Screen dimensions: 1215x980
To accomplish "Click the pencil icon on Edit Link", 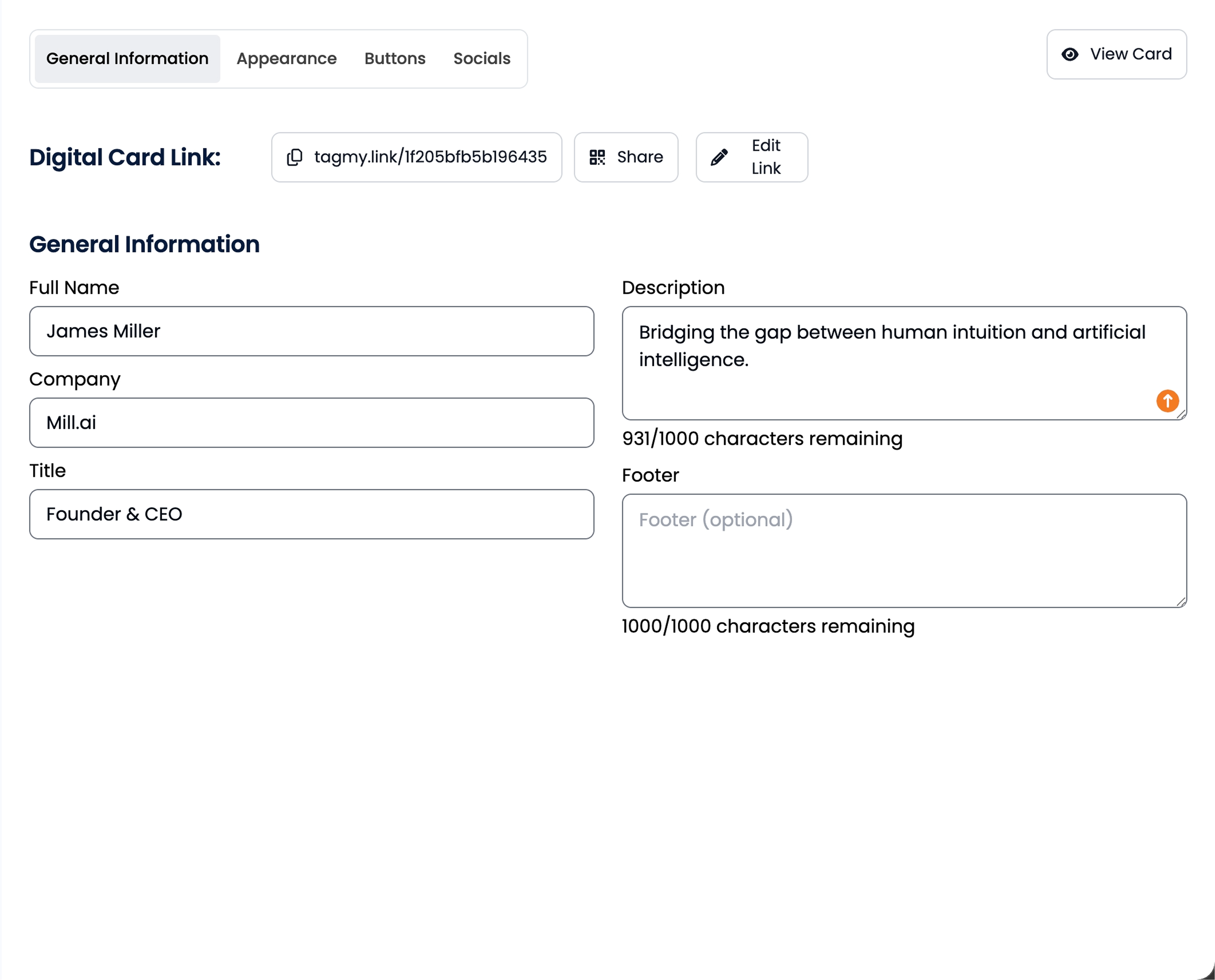I will point(719,157).
